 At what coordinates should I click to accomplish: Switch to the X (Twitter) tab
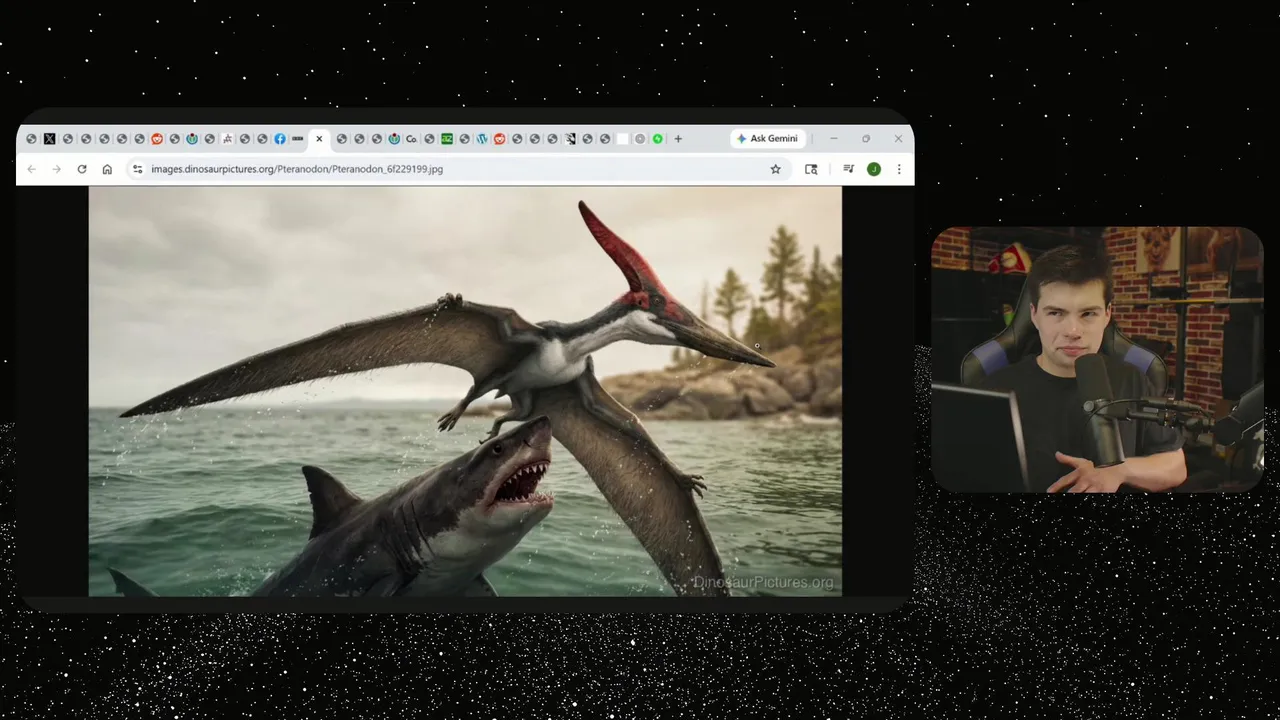pos(49,139)
